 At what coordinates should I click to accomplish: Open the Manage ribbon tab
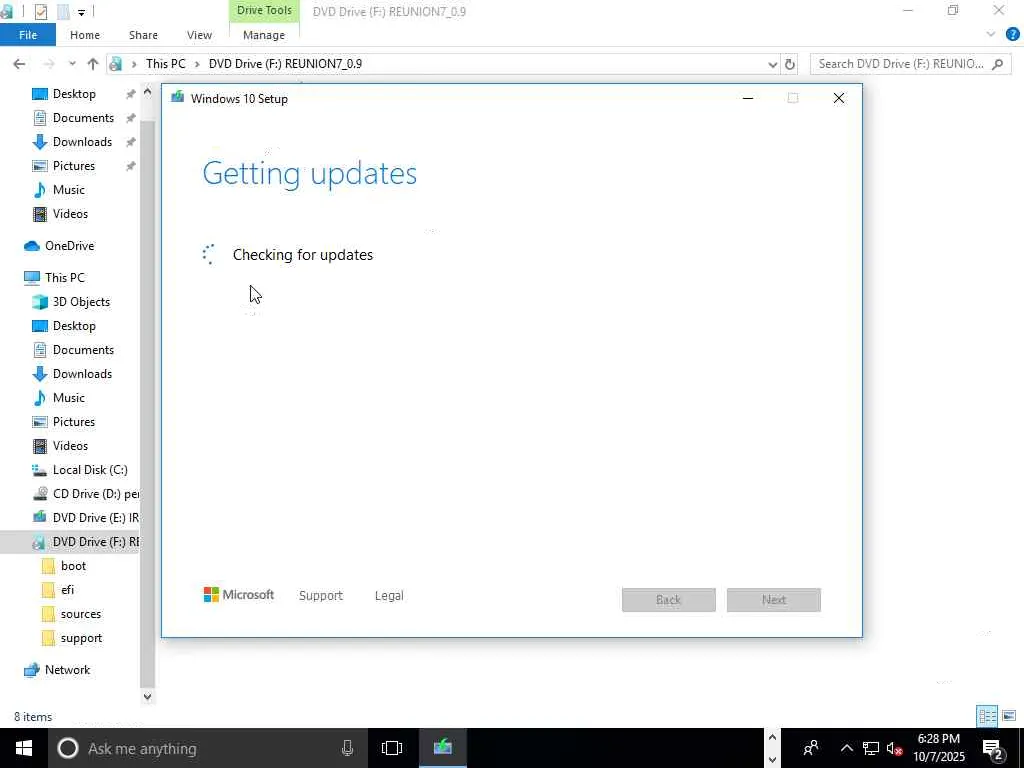click(264, 35)
